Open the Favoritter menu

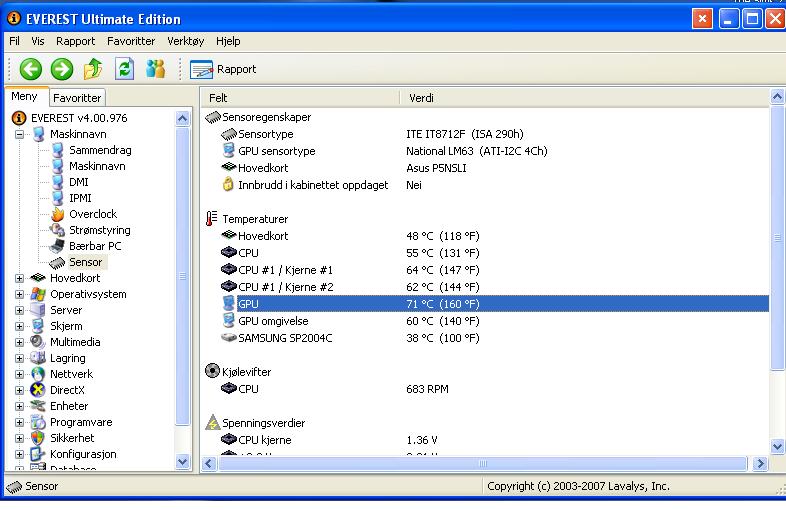[x=131, y=41]
